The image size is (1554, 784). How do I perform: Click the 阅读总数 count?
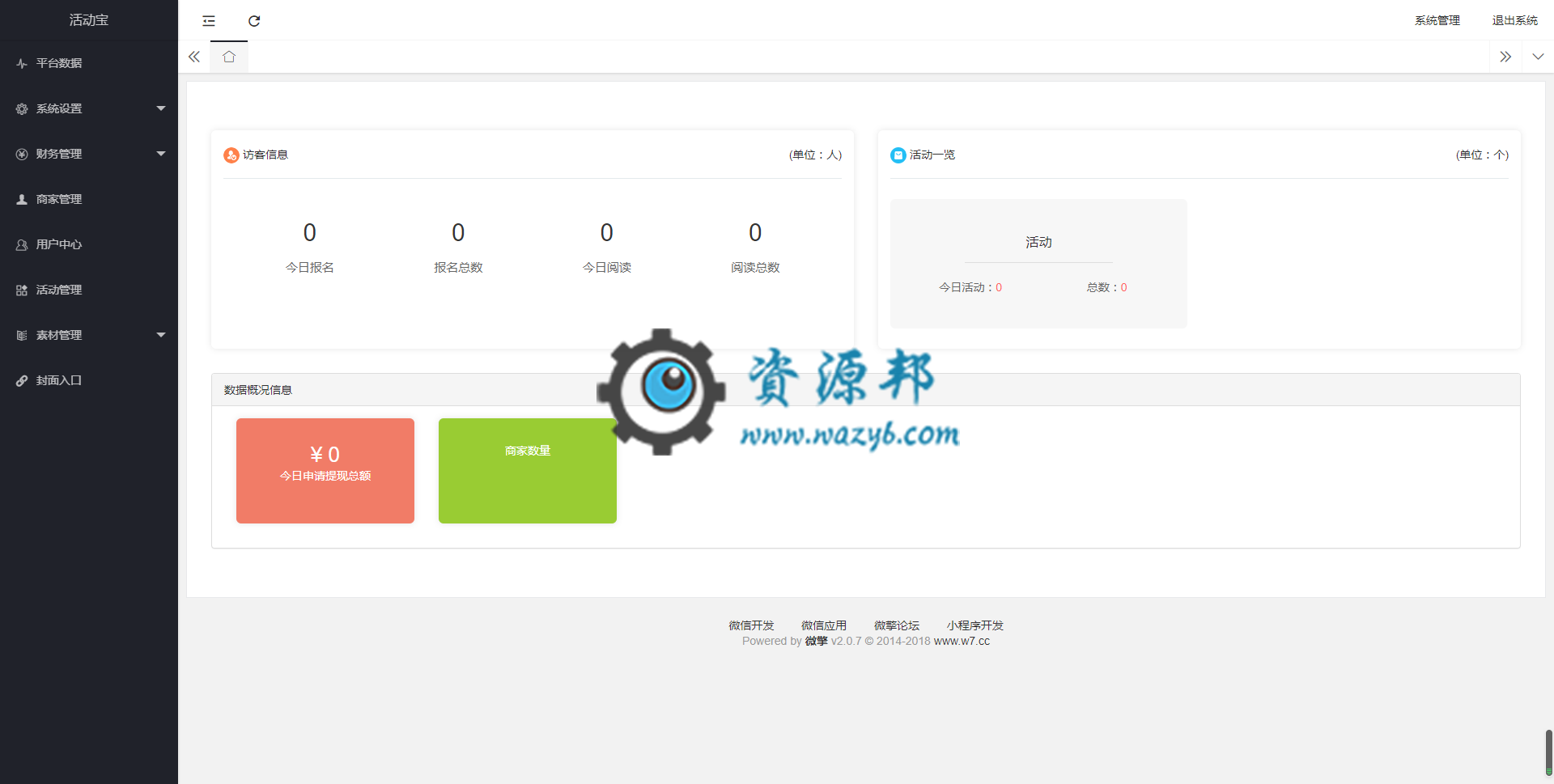pyautogui.click(x=755, y=233)
